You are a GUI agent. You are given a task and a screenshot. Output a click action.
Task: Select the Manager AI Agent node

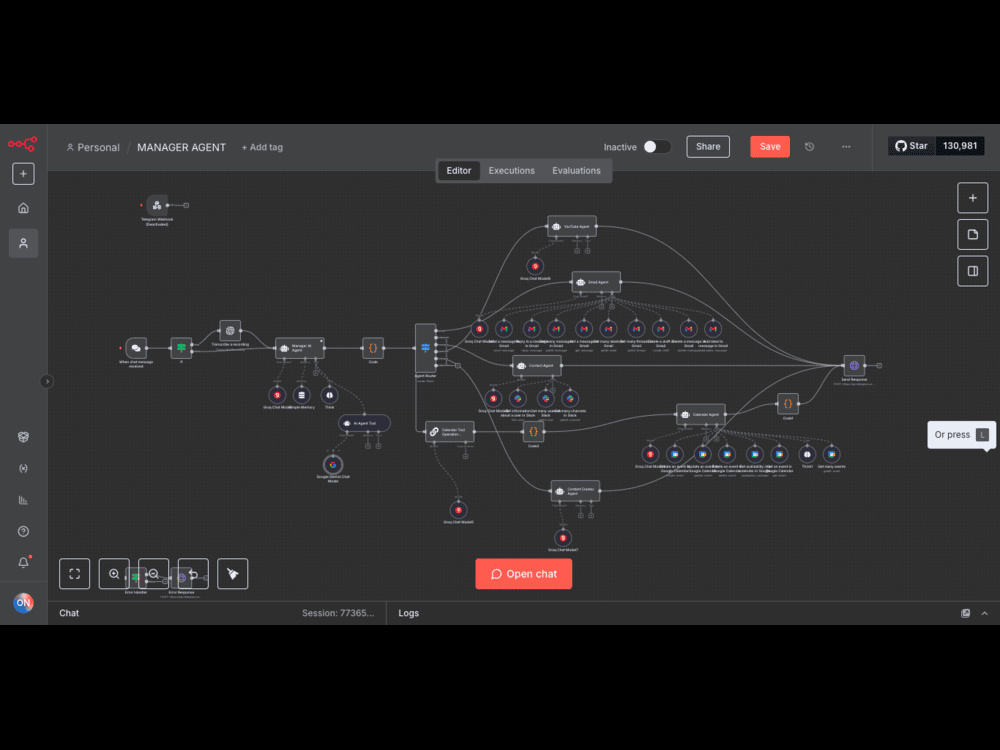tap(300, 348)
